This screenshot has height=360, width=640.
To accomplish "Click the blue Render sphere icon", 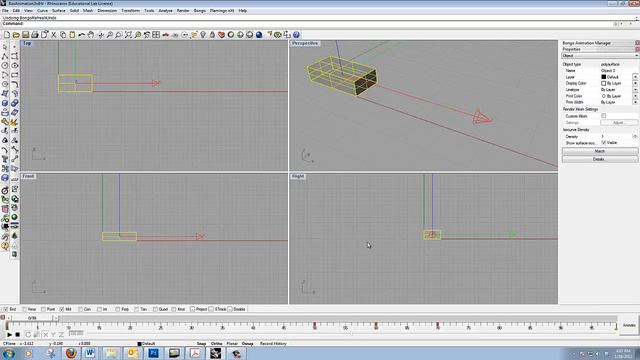I will tap(259, 35).
